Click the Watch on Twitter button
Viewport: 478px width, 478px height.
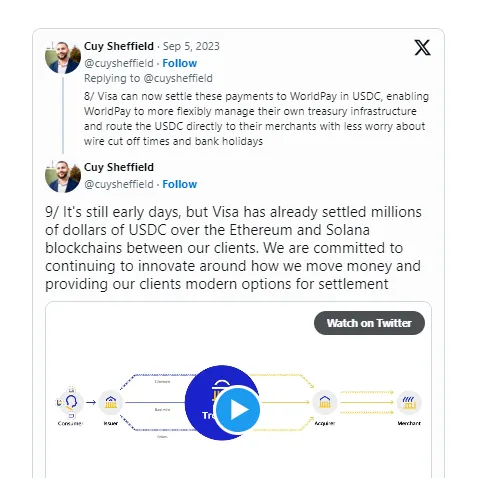click(x=369, y=323)
